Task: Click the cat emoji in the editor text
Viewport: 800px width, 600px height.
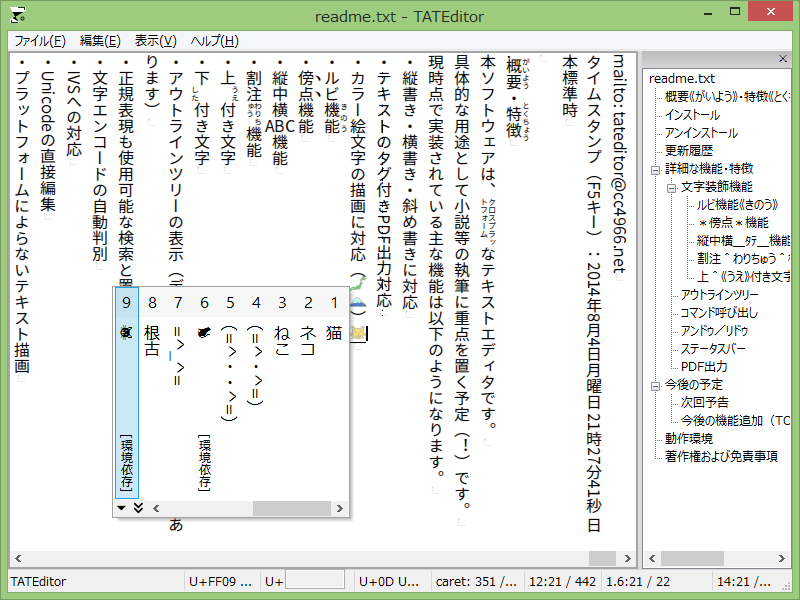Action: 359,333
